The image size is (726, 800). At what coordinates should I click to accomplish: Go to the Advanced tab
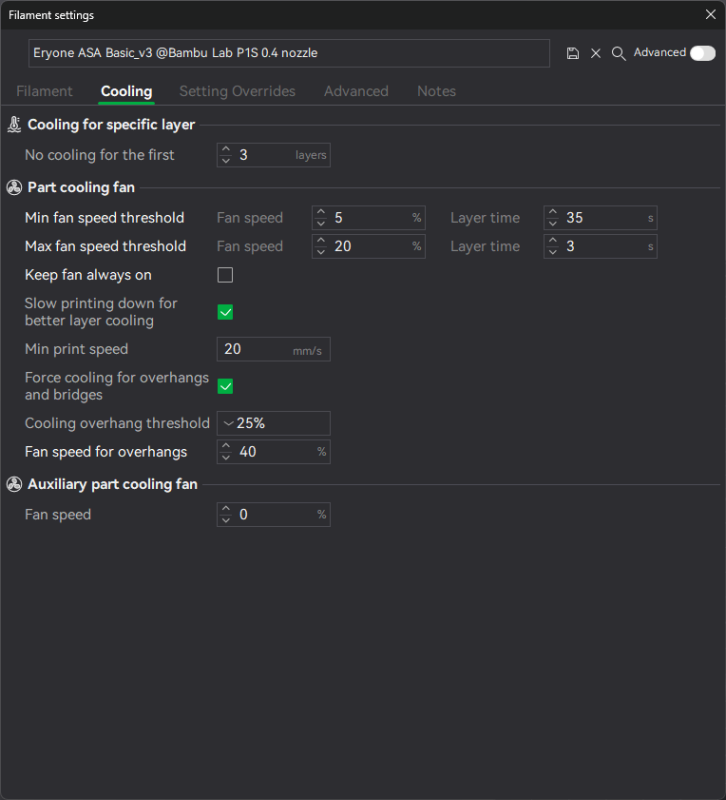(x=356, y=91)
